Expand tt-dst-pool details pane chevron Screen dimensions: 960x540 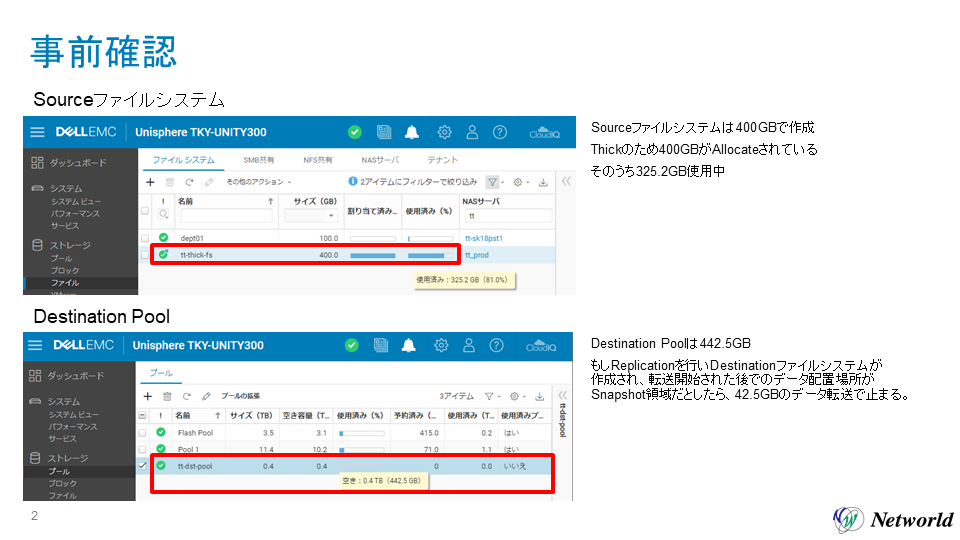coord(563,395)
